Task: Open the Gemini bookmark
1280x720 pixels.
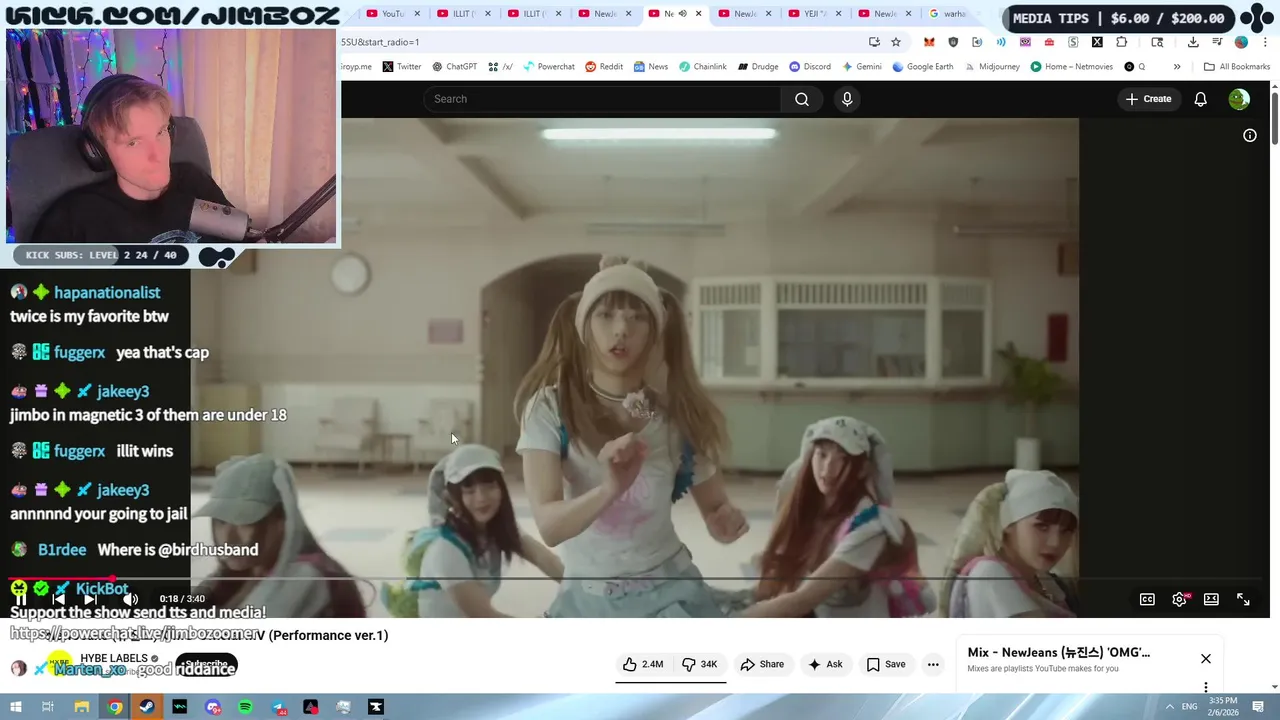Action: (x=861, y=67)
